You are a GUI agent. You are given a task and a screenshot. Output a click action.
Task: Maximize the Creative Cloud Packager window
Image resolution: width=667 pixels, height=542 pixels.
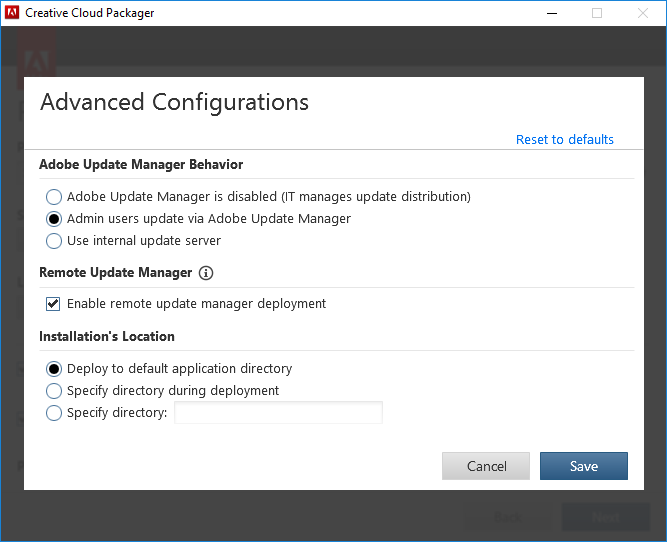tap(597, 13)
